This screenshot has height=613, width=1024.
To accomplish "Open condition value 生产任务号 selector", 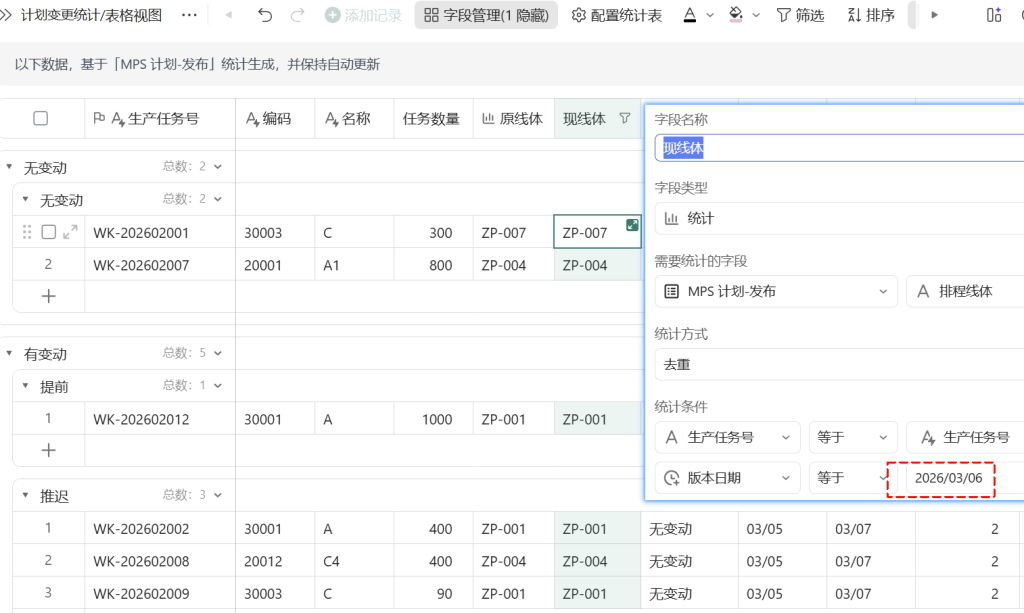I will [965, 437].
